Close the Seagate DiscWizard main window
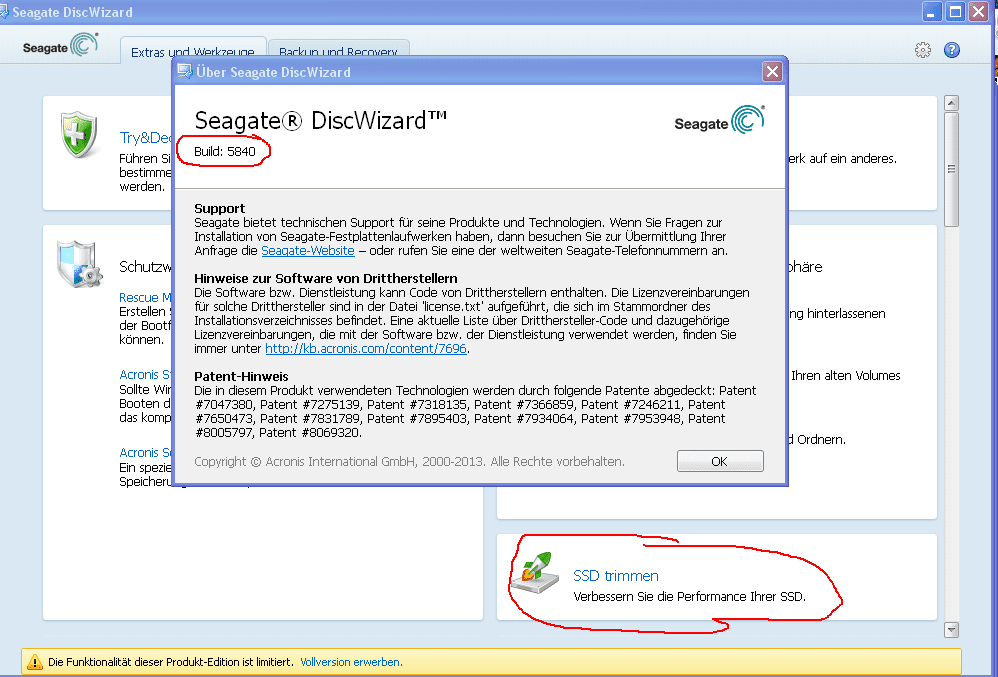Viewport: 998px width, 677px height. pos(979,11)
